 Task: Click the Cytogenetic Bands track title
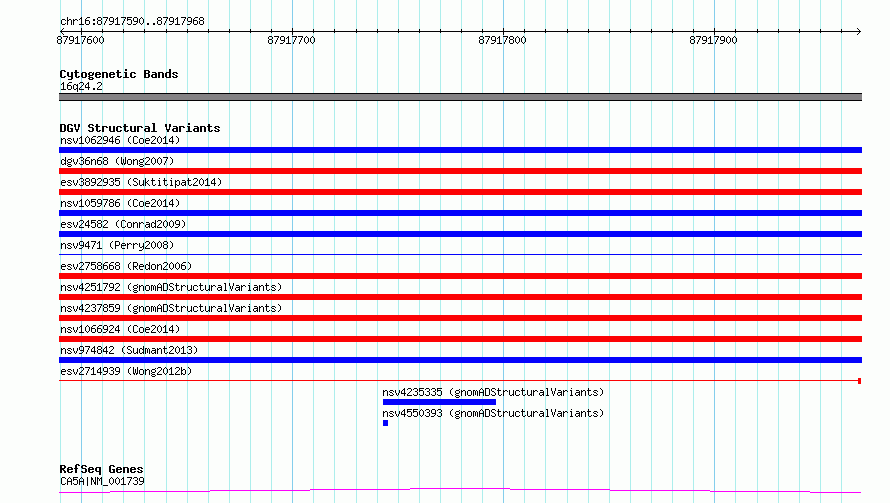[x=119, y=74]
